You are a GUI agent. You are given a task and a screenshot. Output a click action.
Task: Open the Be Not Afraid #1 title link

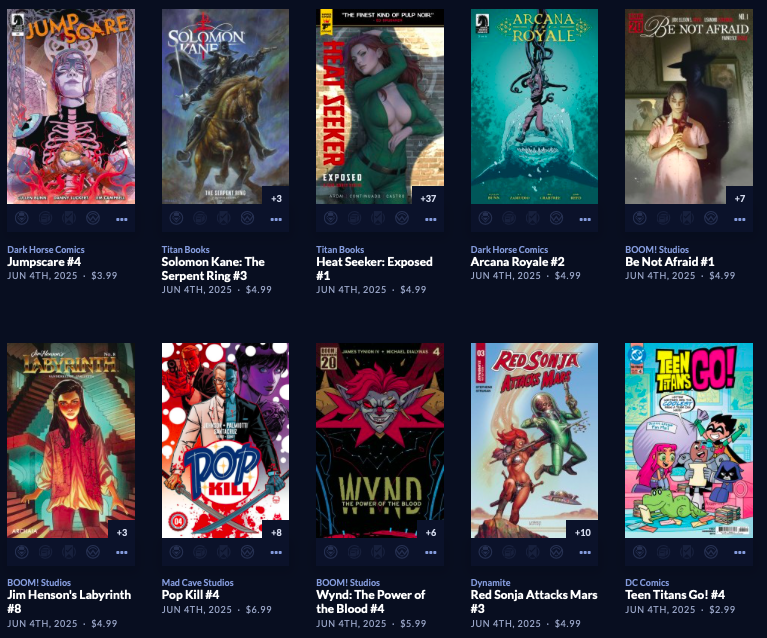[x=670, y=262]
